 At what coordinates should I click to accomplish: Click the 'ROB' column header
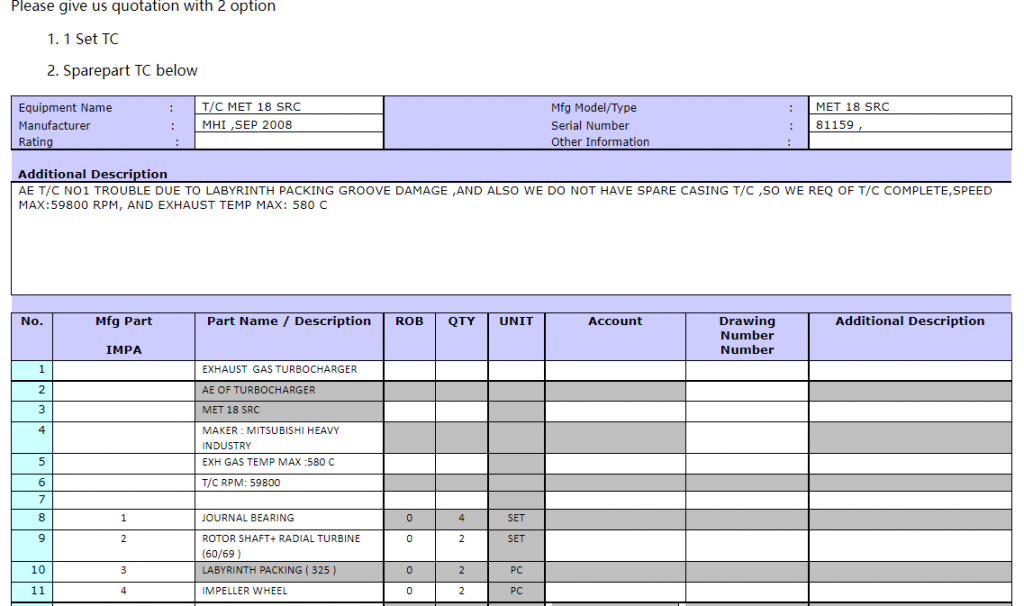[409, 322]
